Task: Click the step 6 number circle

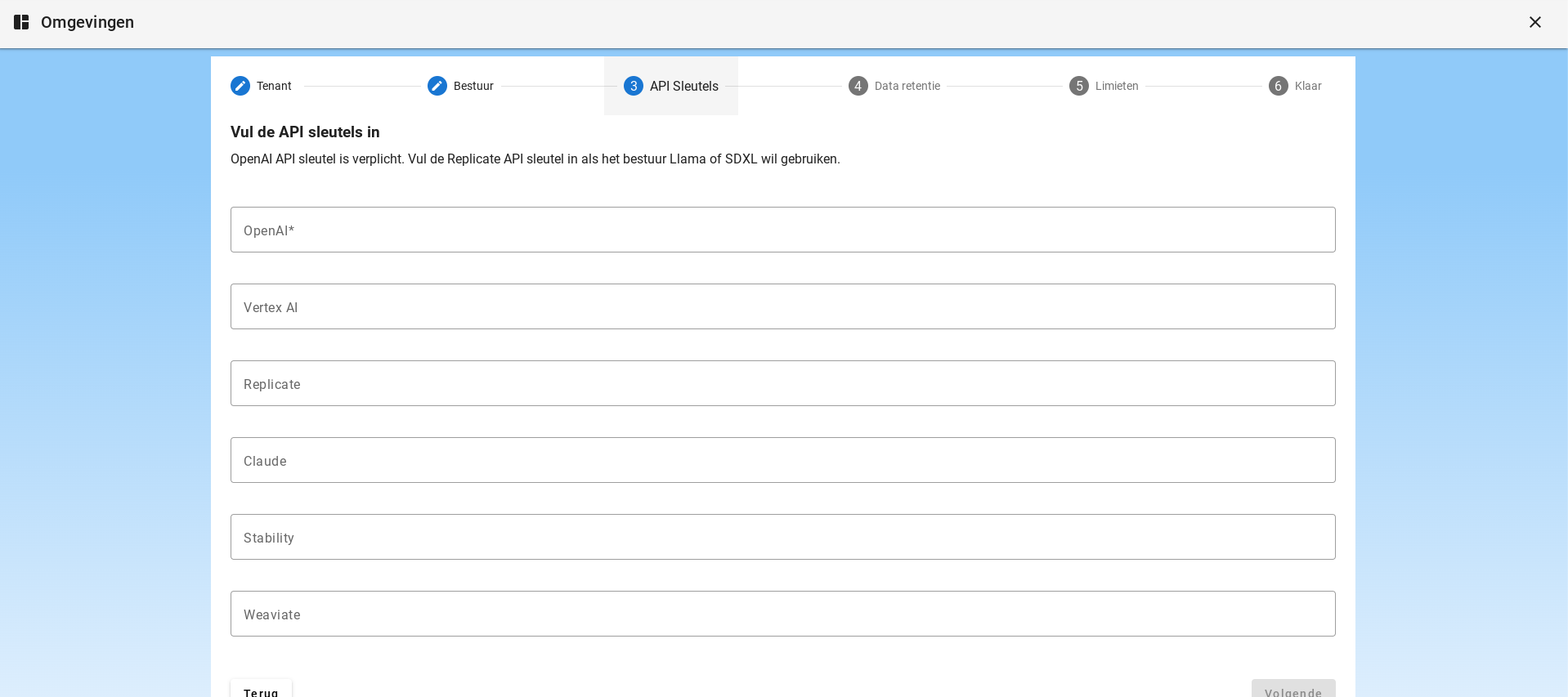Action: 1278,86
